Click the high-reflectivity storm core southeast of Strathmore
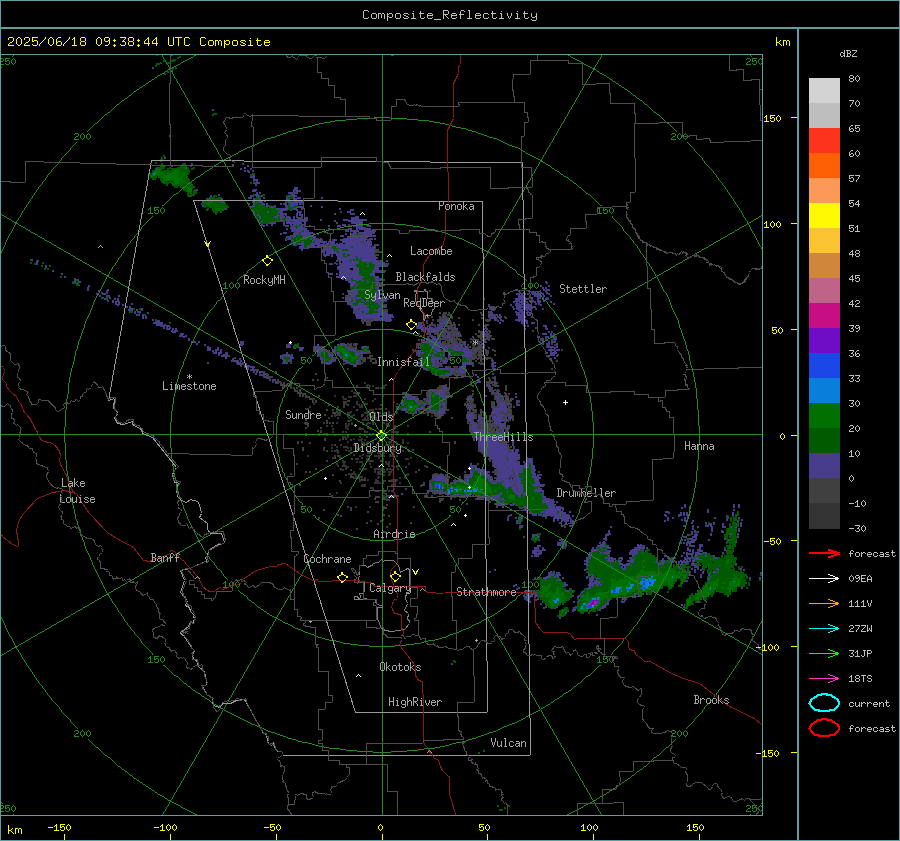900x841 pixels. tap(591, 603)
